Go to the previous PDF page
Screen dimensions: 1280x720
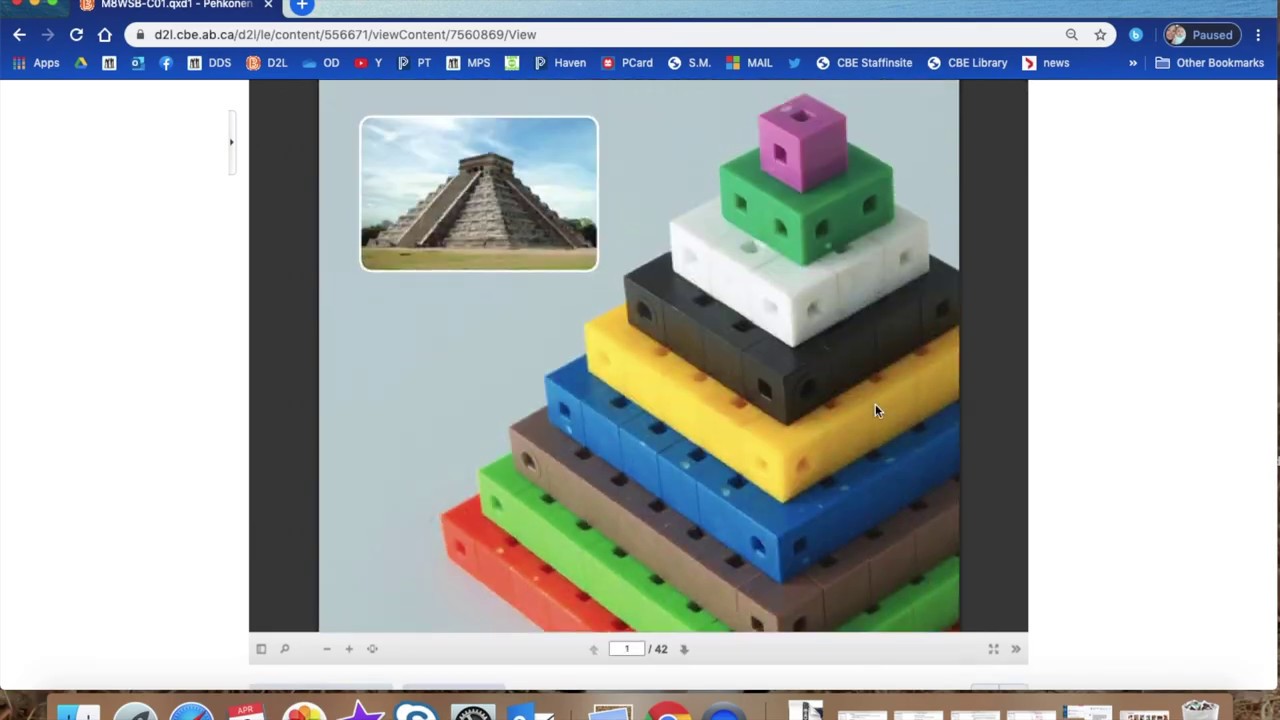coord(593,649)
